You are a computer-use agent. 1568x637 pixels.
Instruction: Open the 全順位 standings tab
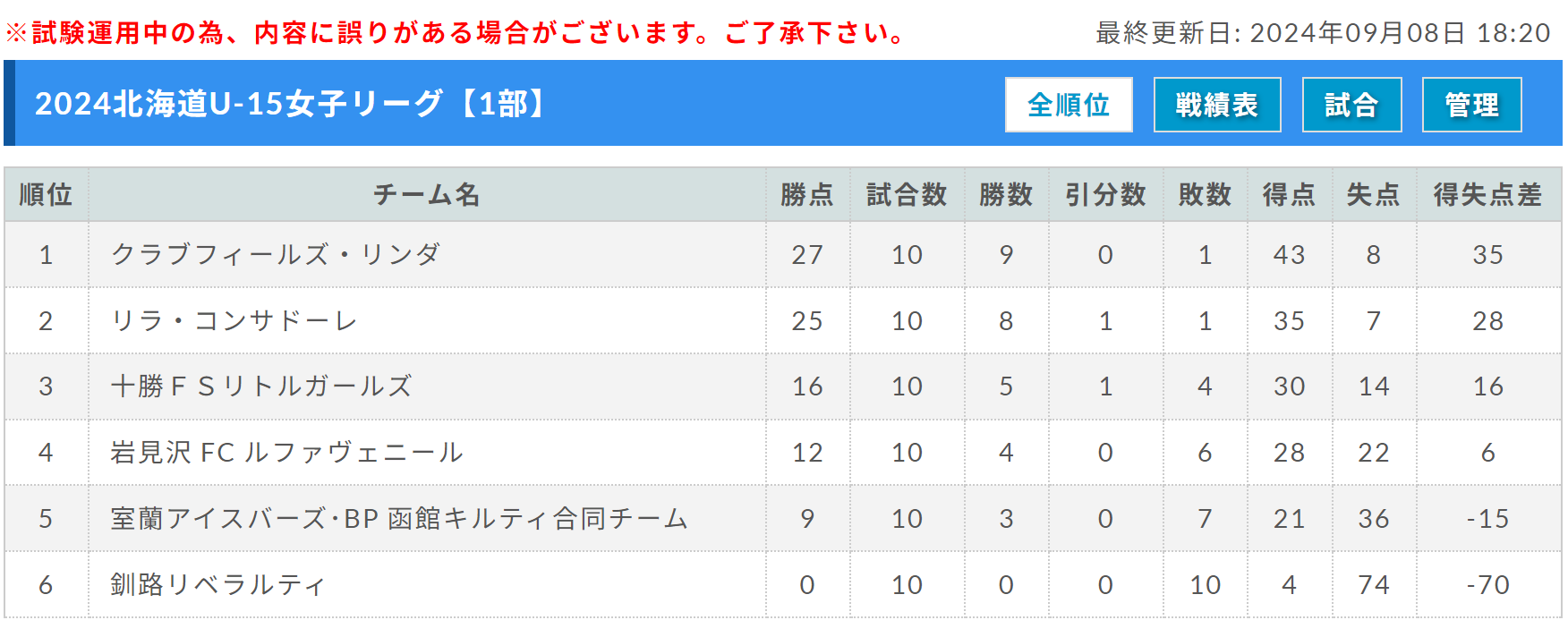click(1069, 105)
